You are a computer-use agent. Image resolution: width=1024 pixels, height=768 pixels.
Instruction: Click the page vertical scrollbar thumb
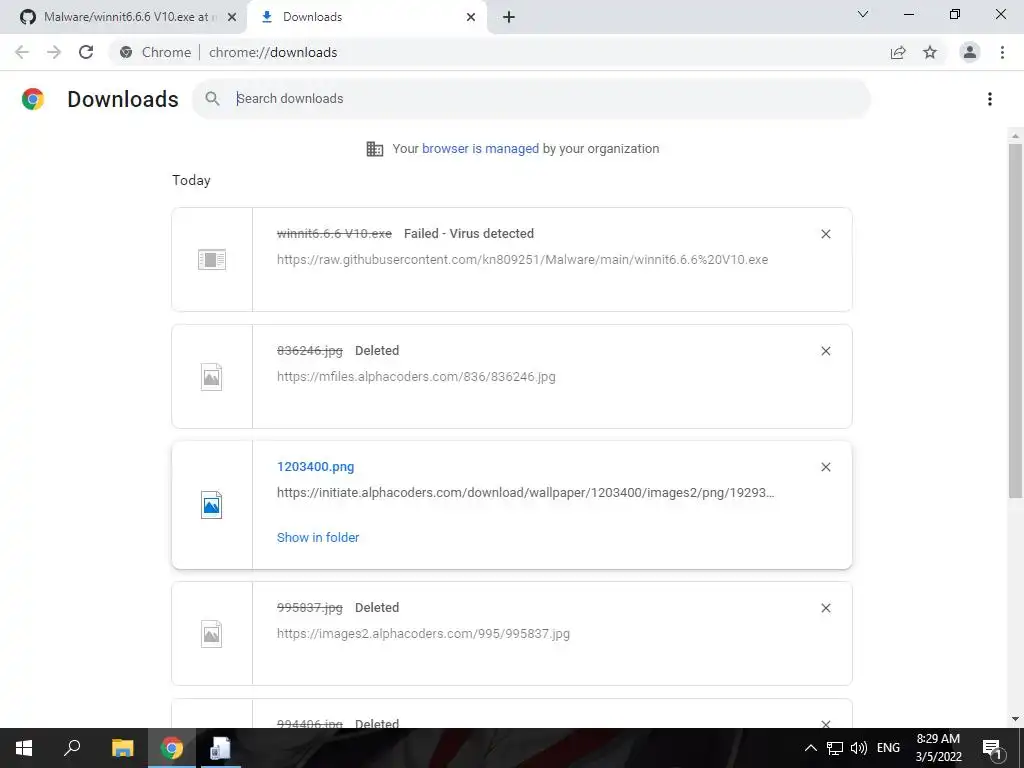(x=1015, y=321)
